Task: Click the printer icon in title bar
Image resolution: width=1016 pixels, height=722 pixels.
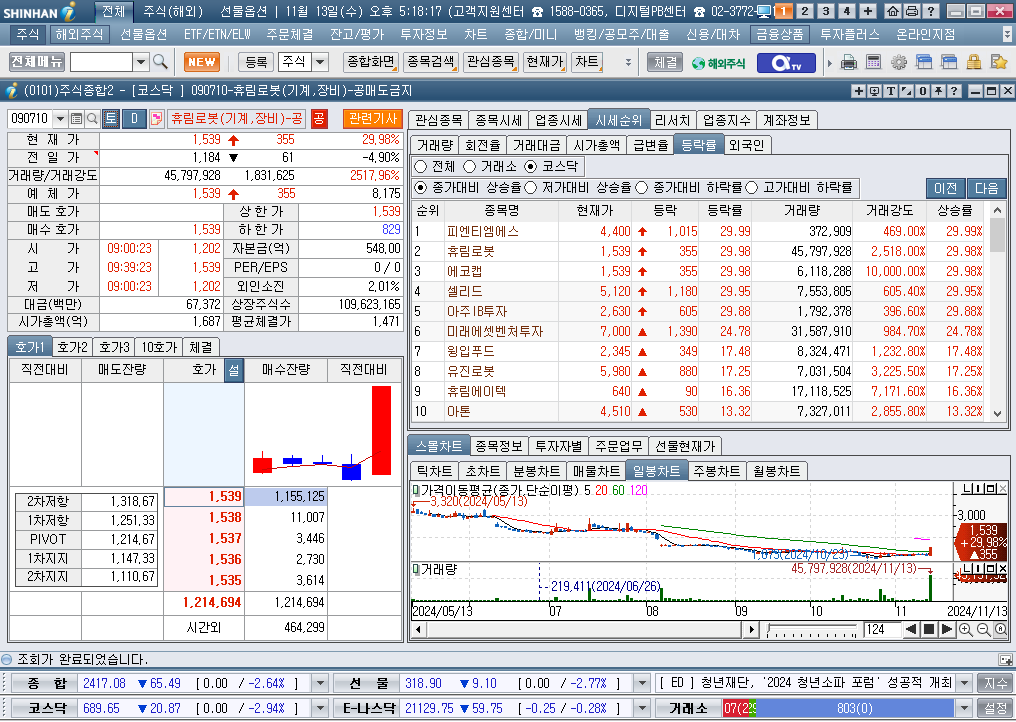Action: (x=912, y=11)
